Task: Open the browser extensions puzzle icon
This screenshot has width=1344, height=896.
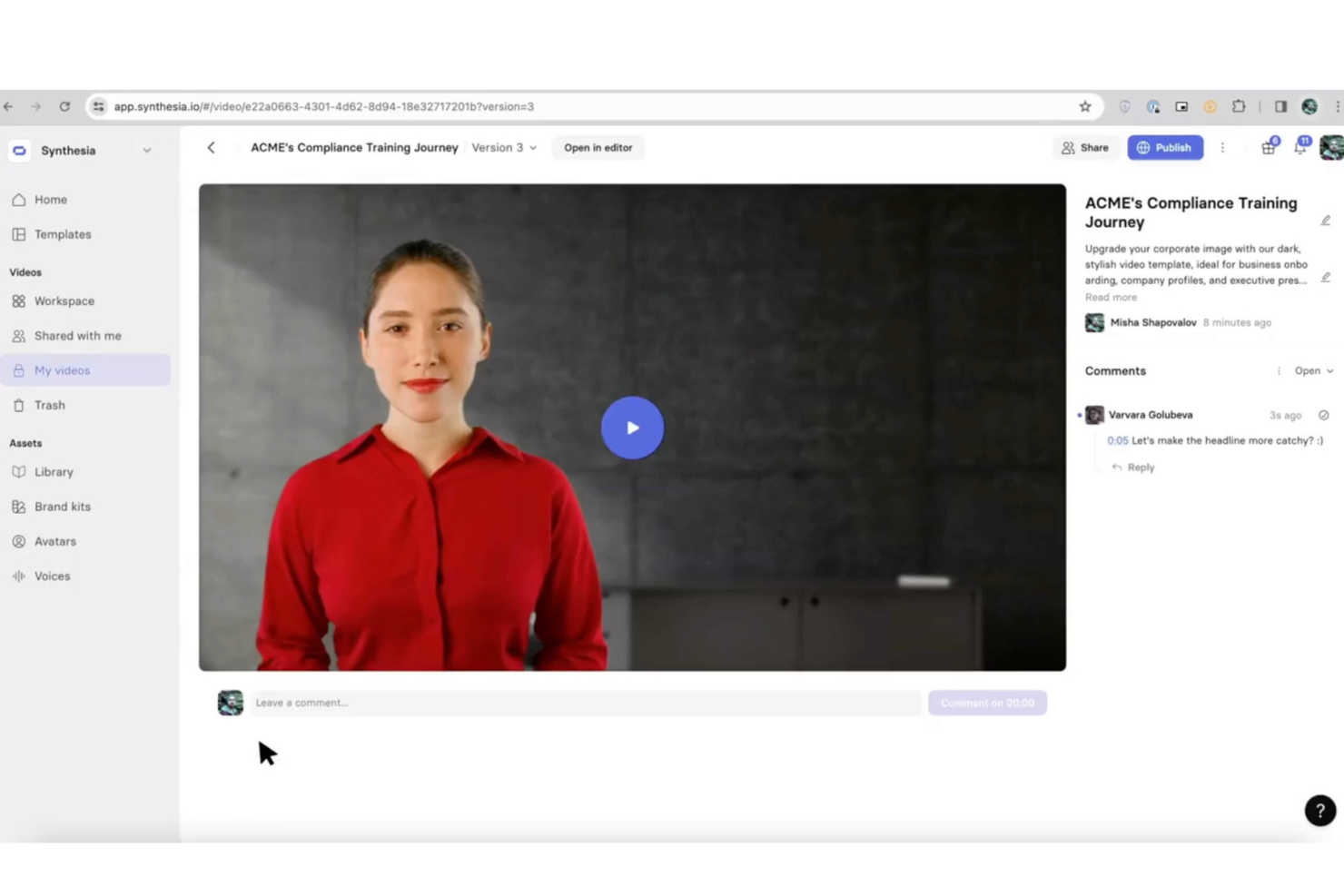Action: coord(1239,106)
